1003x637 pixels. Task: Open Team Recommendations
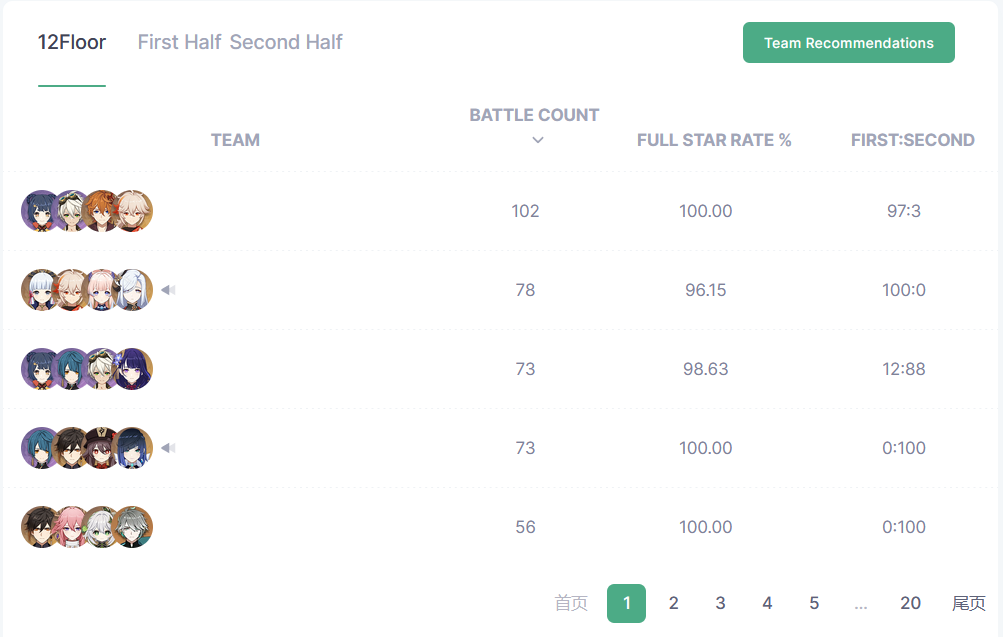coord(848,43)
